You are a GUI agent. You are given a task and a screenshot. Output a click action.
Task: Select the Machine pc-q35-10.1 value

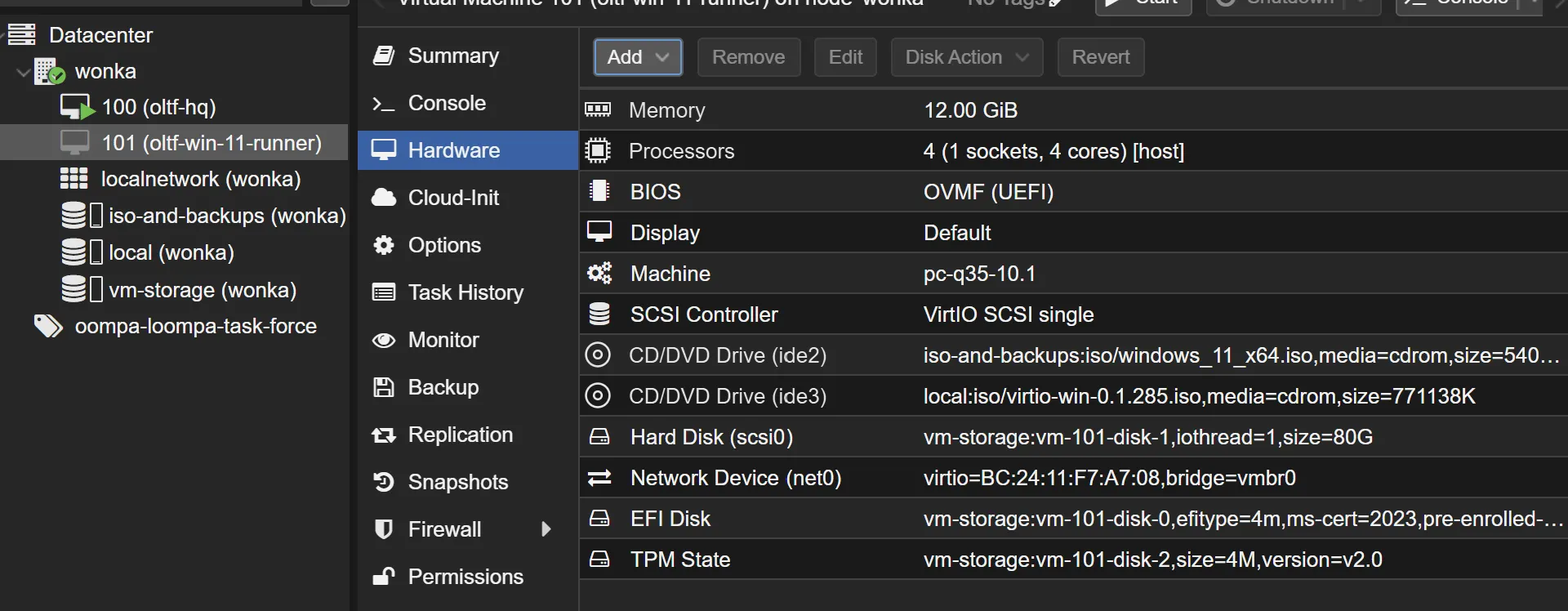(979, 274)
